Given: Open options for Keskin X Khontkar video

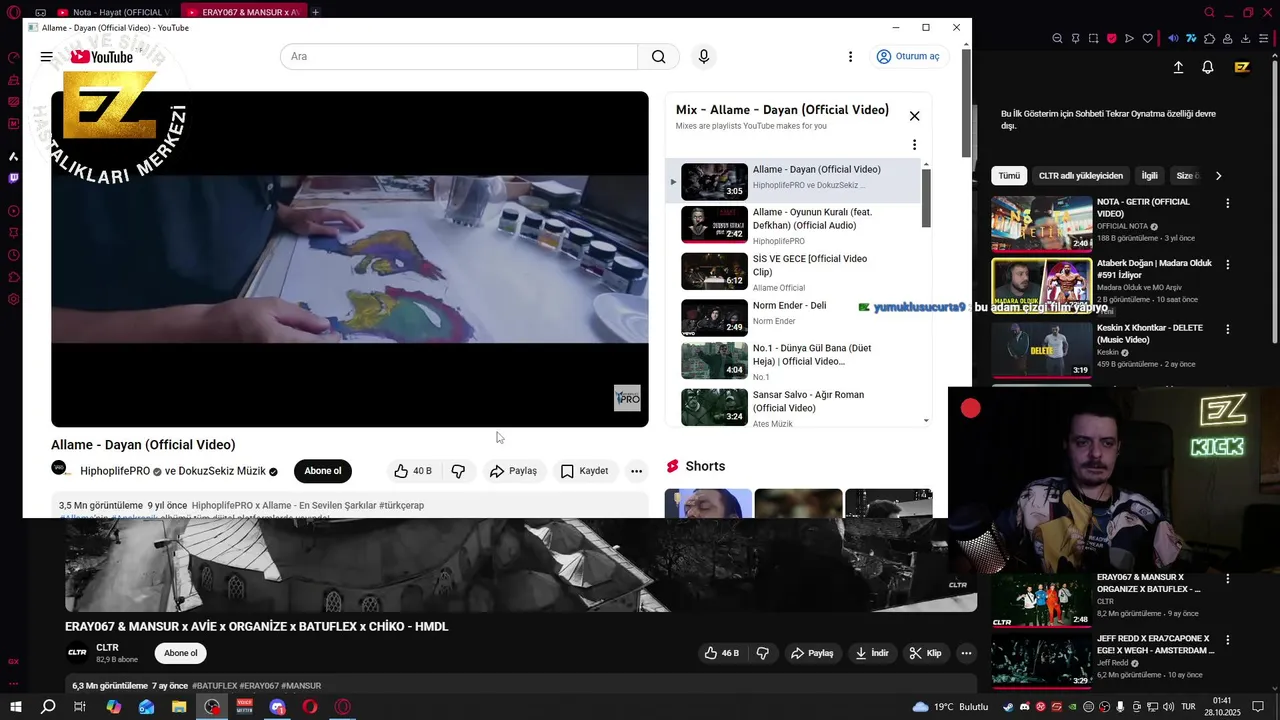Looking at the screenshot, I should (x=1228, y=329).
